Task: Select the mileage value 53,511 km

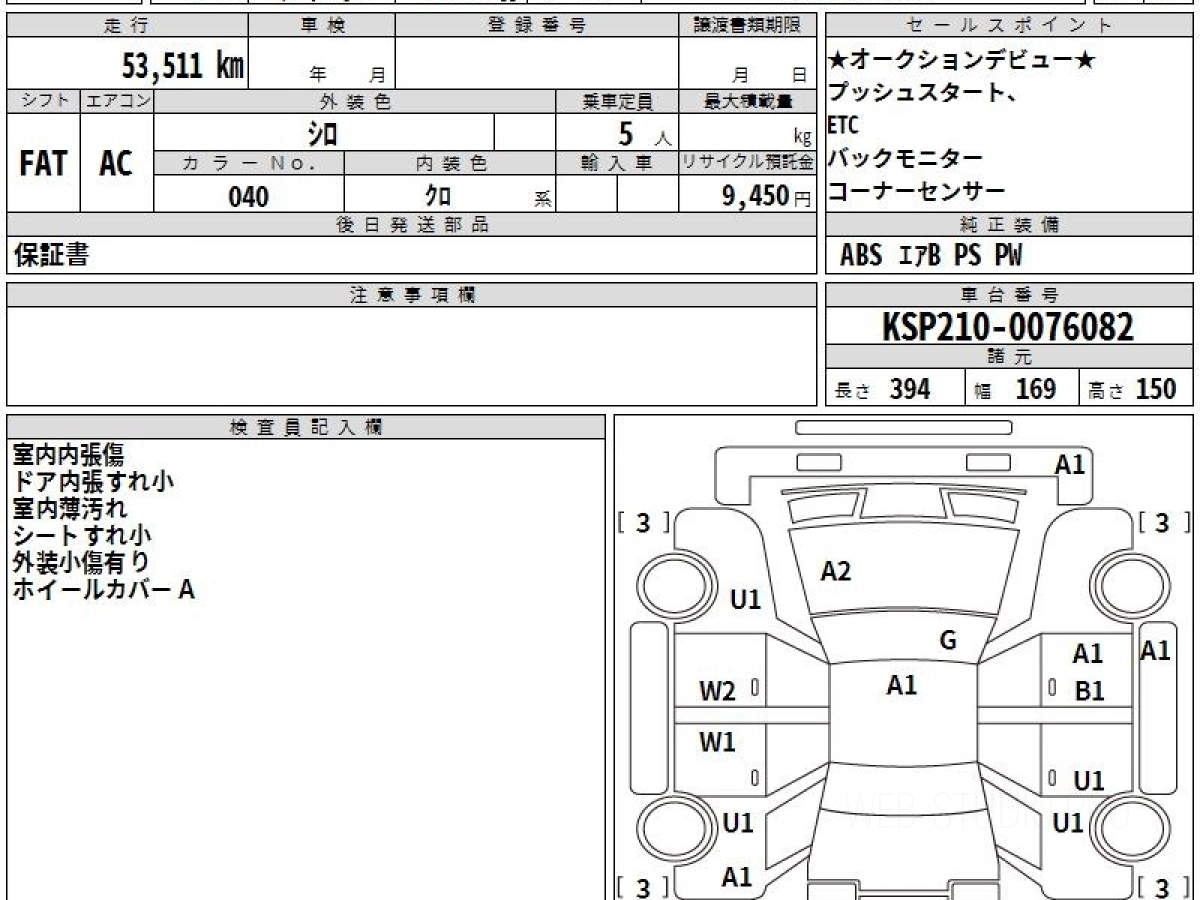Action: [x=183, y=65]
